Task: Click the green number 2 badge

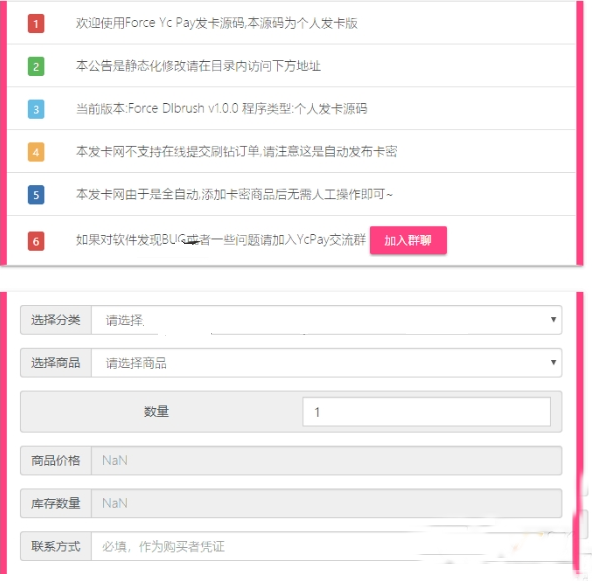Action: [36, 66]
